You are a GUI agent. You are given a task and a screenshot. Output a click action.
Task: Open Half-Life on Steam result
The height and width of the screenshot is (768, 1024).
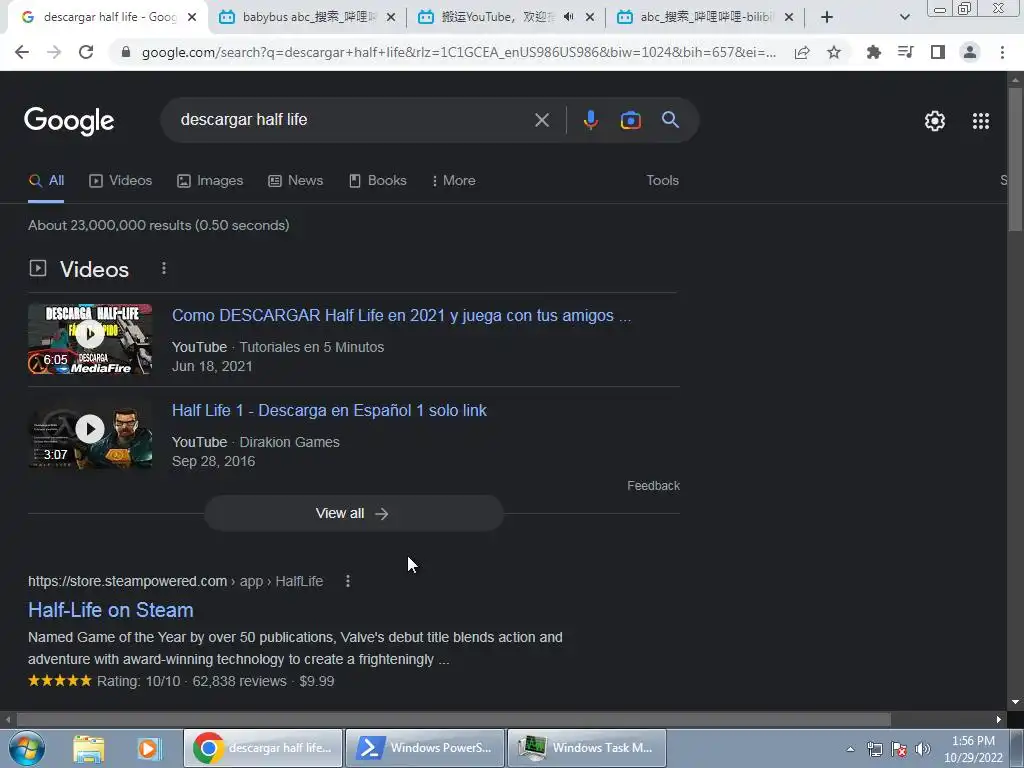click(110, 610)
